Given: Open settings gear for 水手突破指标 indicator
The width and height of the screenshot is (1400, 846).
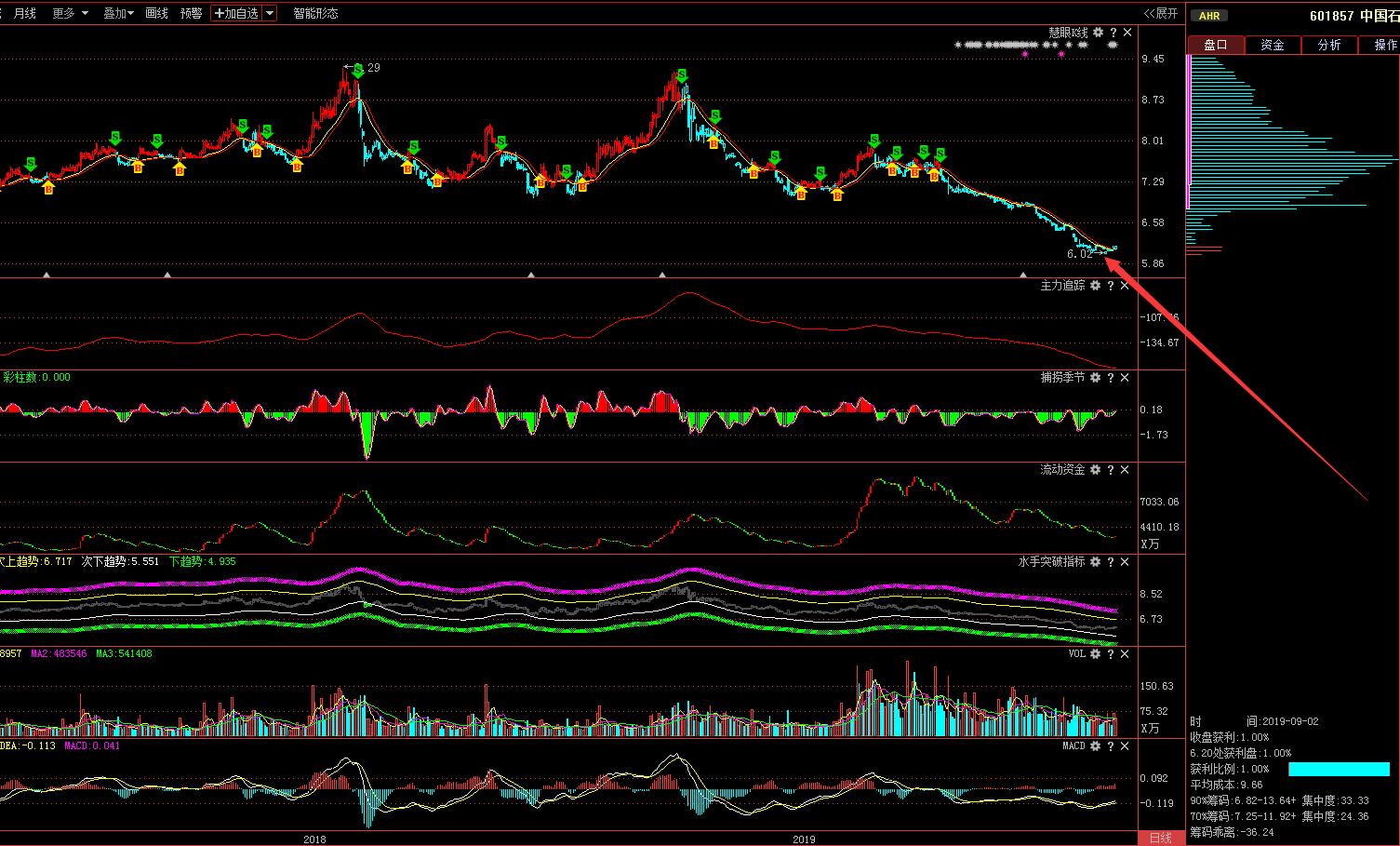Looking at the screenshot, I should (x=1095, y=562).
